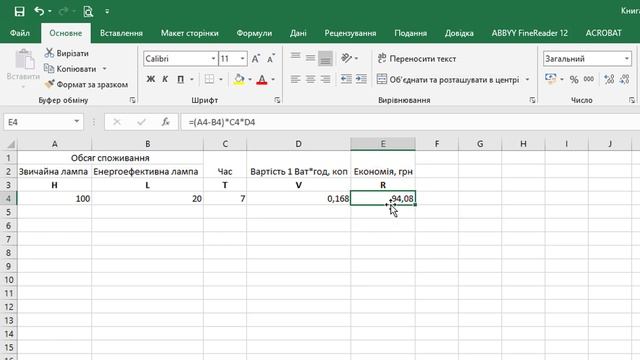This screenshot has height=360, width=640.
Task: Click the Borders icon
Action: click(209, 79)
